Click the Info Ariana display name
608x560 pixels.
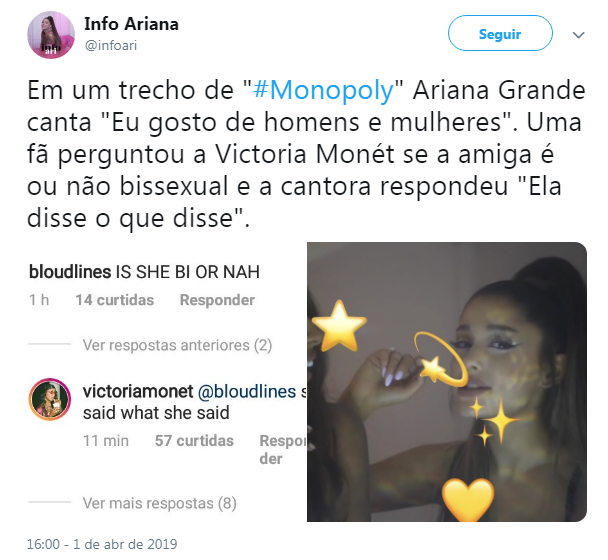pyautogui.click(x=131, y=24)
